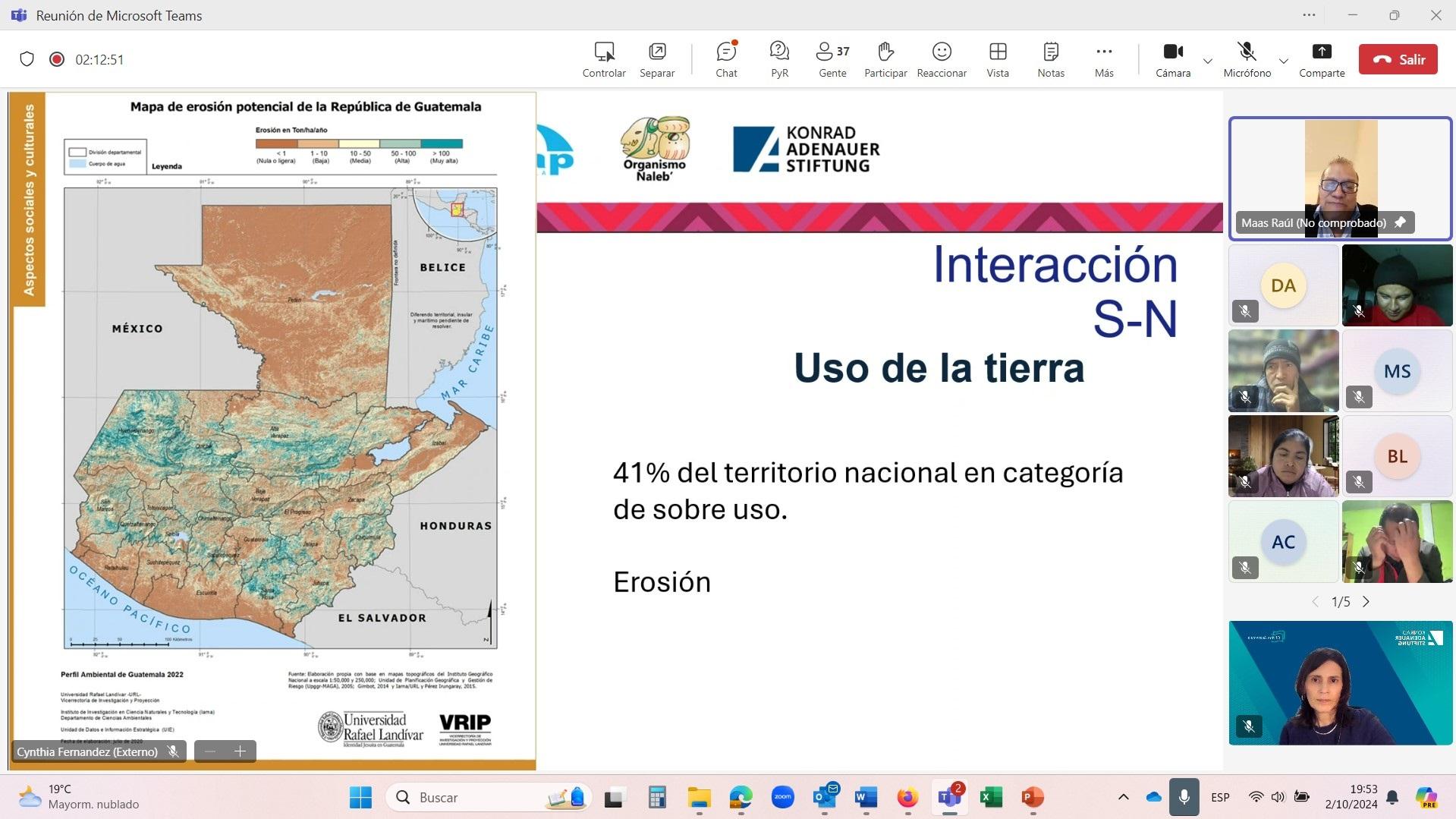This screenshot has width=1456, height=819.
Task: Click the Controlar request control icon
Action: 604,59
